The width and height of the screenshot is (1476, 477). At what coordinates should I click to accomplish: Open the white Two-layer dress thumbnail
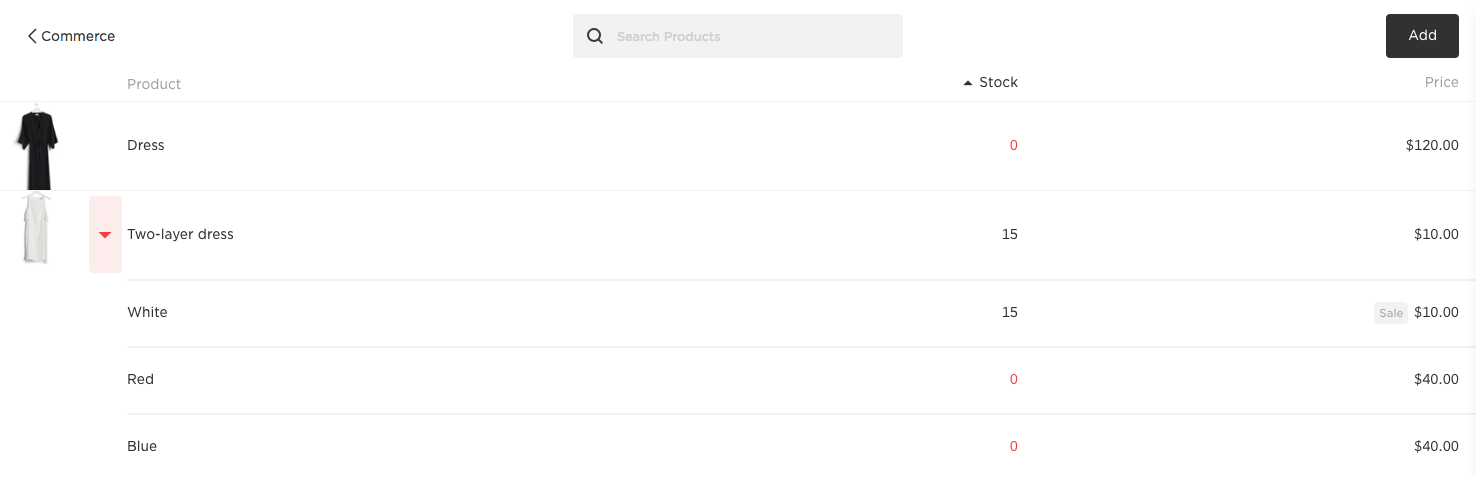36,230
